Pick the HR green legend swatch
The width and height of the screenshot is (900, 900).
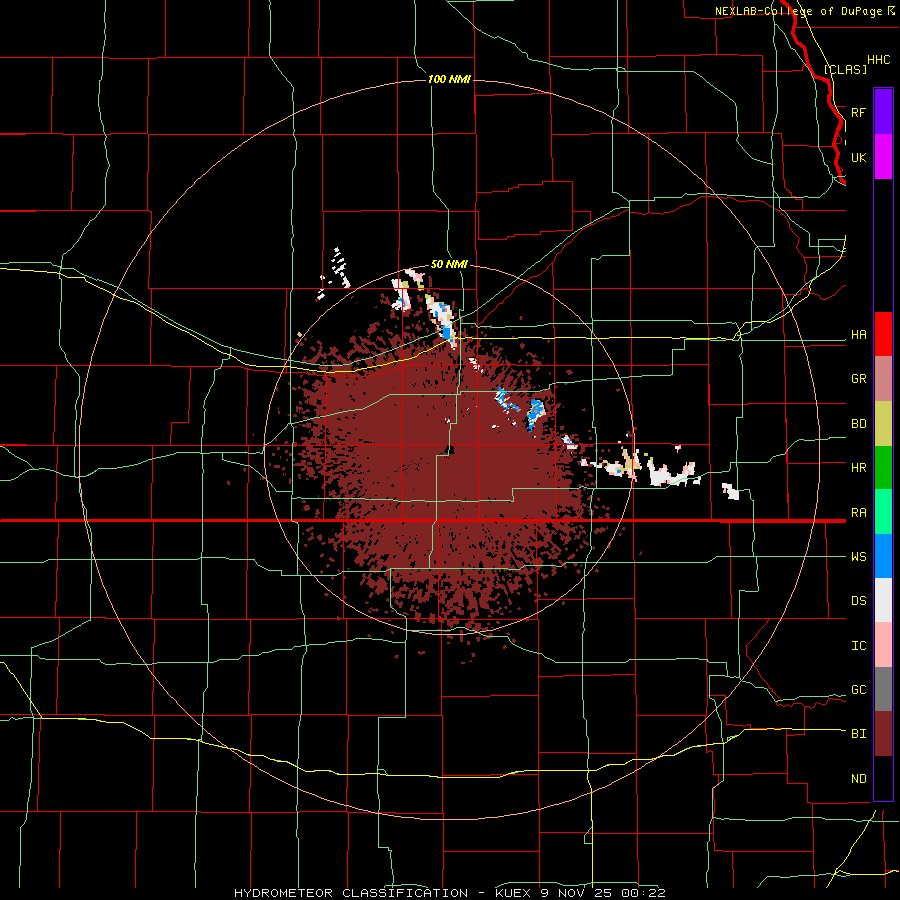(883, 468)
